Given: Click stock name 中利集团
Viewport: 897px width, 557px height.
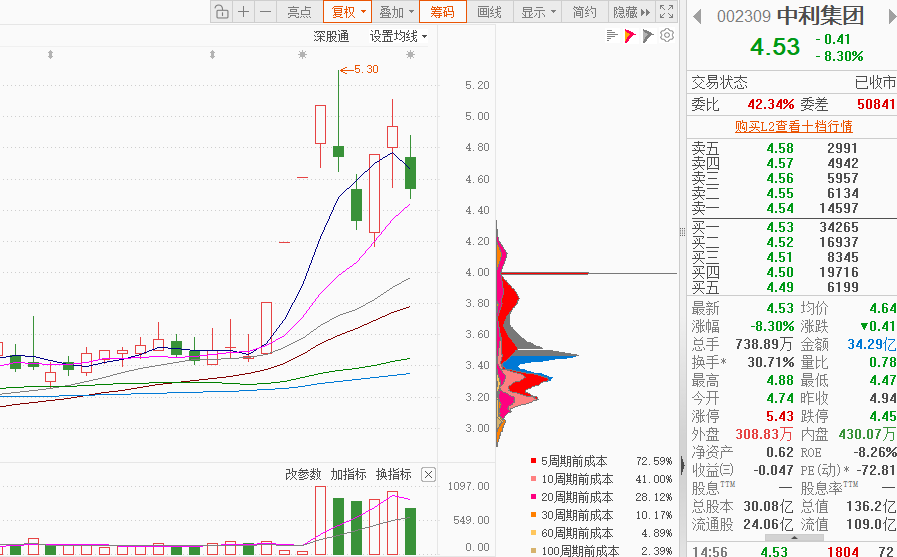Looking at the screenshot, I should tap(820, 15).
